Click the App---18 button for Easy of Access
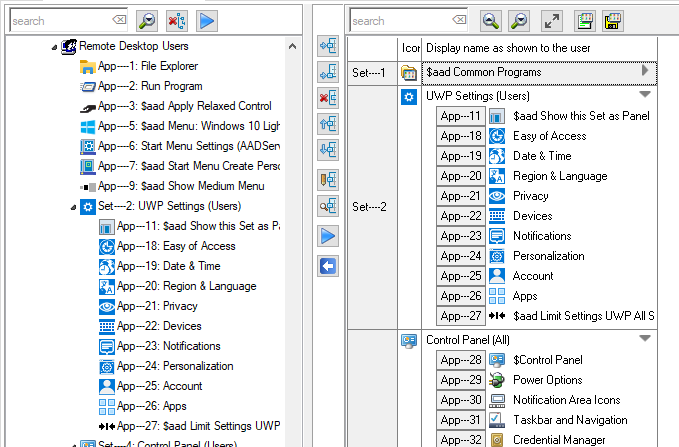679x447 pixels. click(x=461, y=136)
